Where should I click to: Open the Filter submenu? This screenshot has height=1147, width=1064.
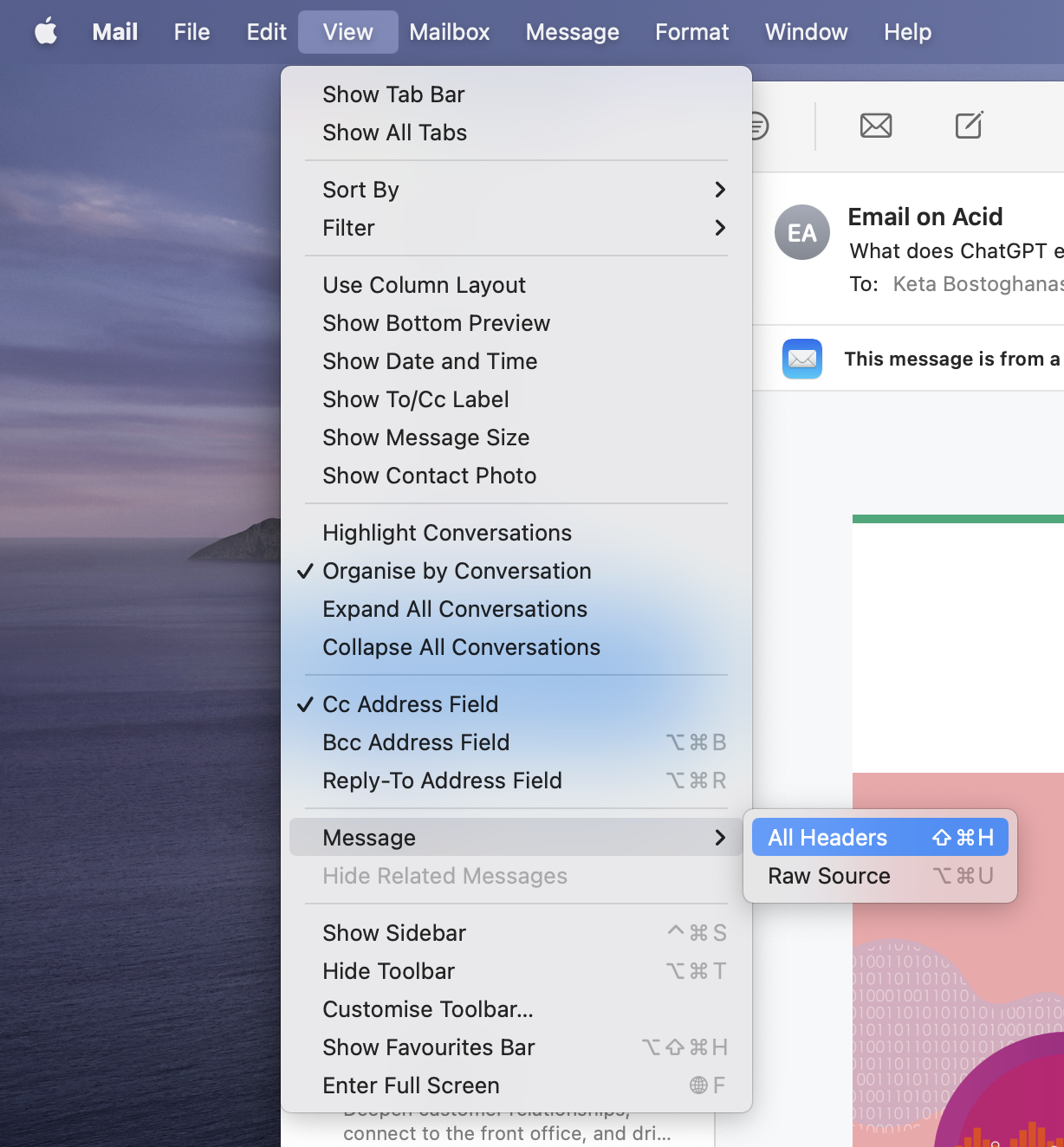click(x=348, y=228)
